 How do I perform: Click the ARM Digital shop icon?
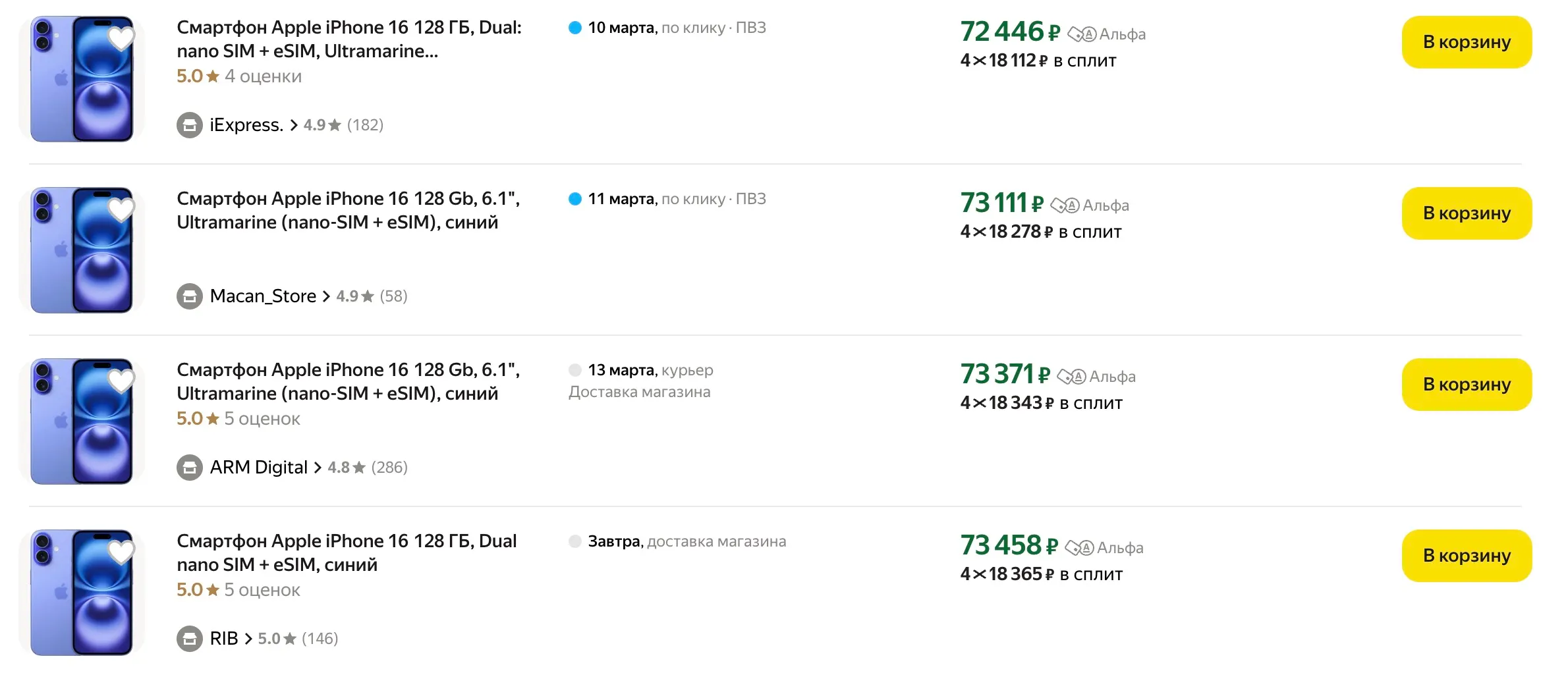tap(190, 468)
